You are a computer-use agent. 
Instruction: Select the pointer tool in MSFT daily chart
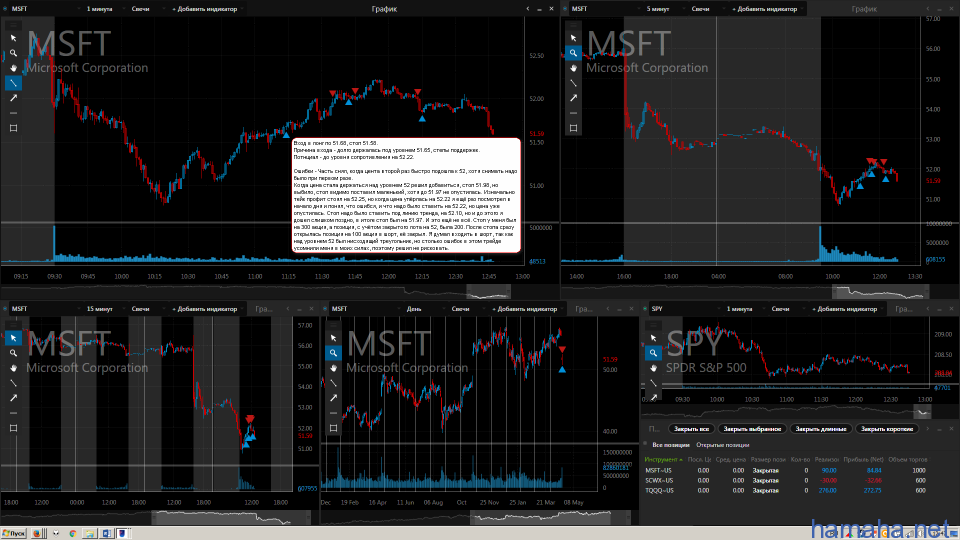(x=333, y=338)
